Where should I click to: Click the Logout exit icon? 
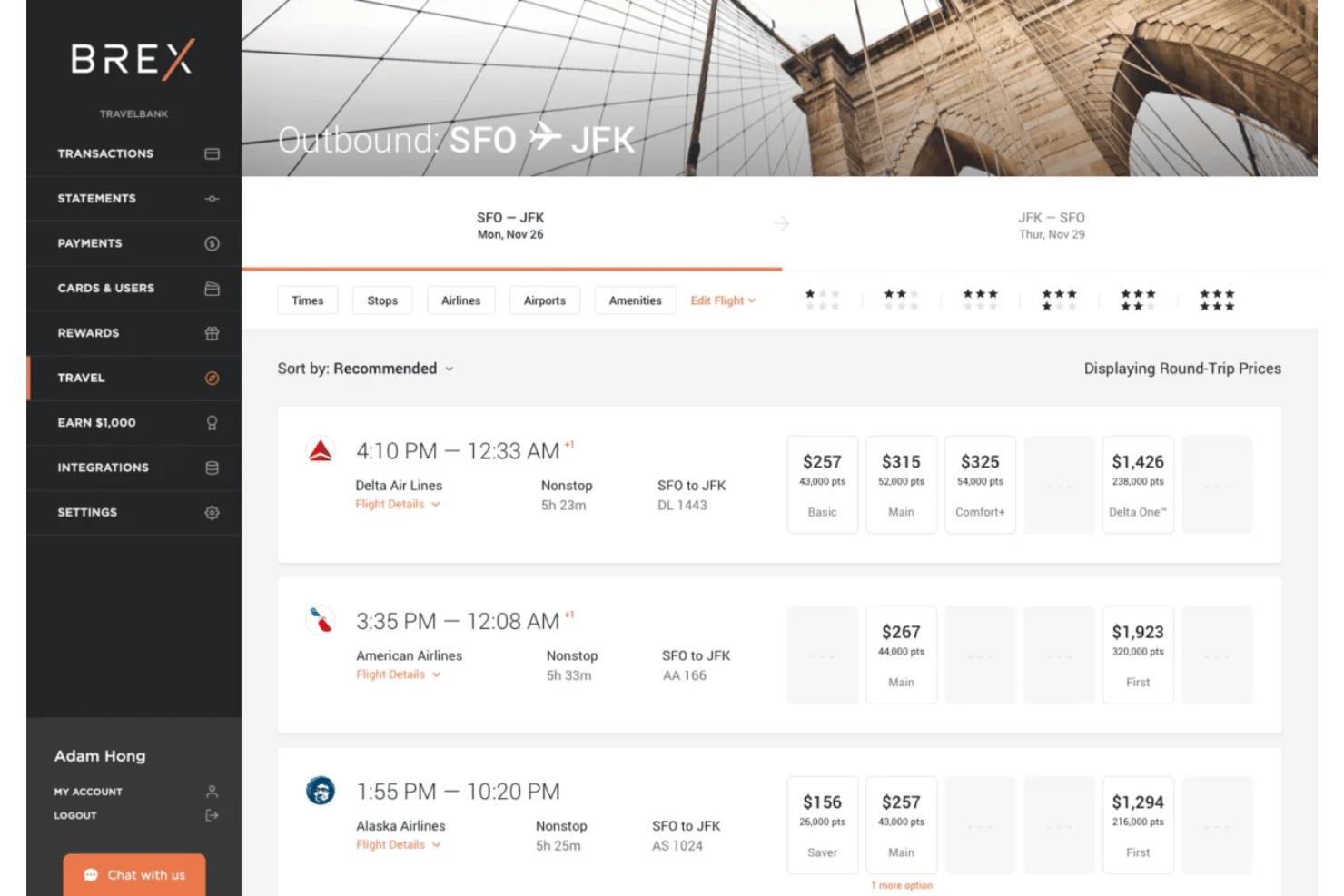point(212,815)
